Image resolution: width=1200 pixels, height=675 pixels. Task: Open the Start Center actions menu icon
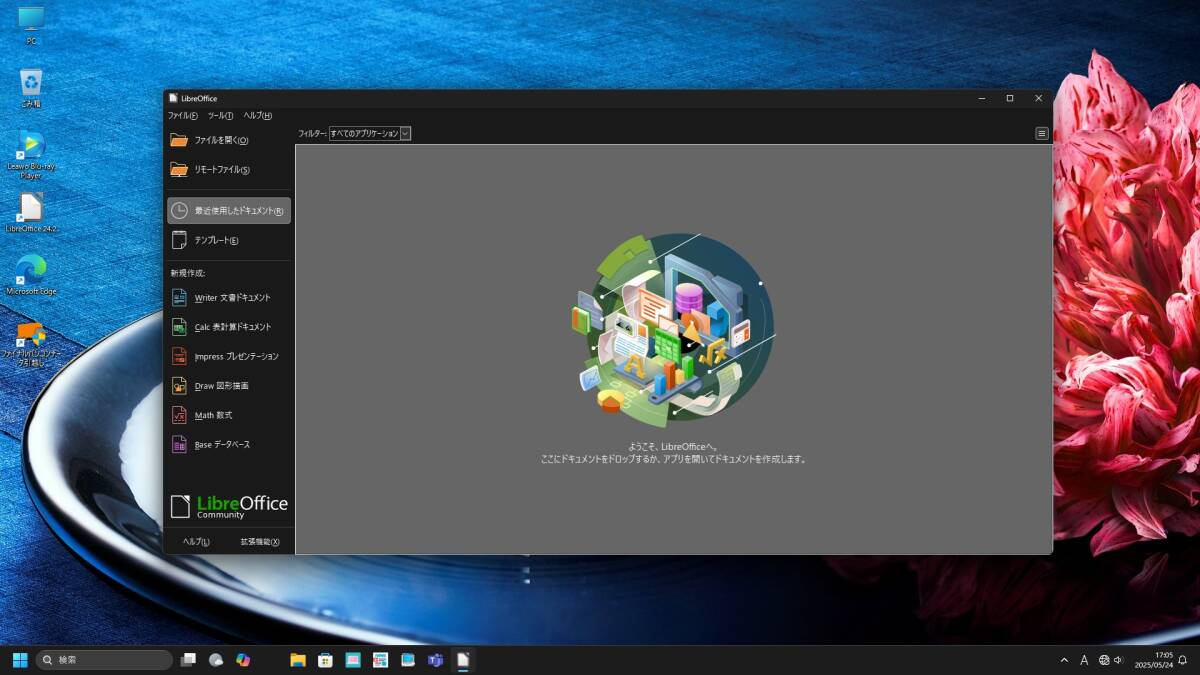pyautogui.click(x=1042, y=133)
